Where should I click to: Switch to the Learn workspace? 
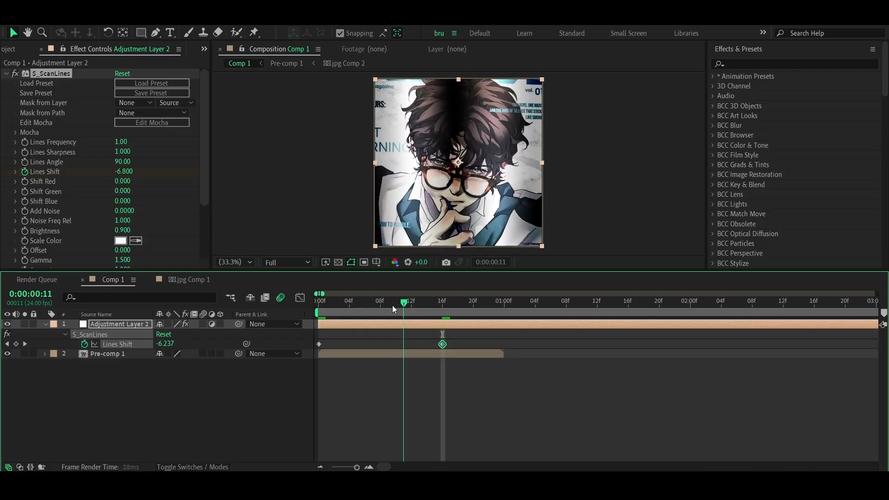coord(524,33)
